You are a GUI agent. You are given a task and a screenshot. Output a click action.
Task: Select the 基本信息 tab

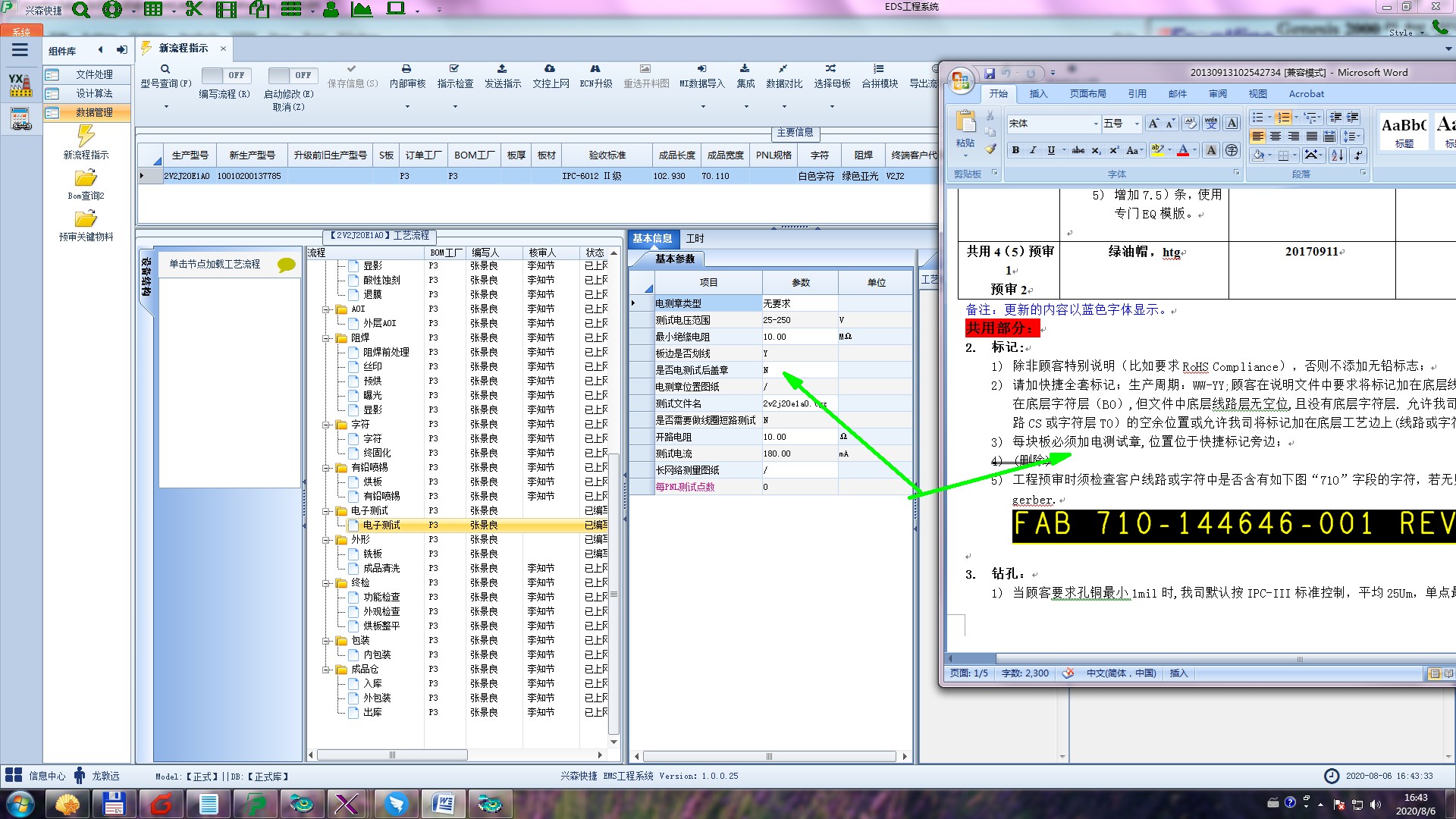coord(652,238)
